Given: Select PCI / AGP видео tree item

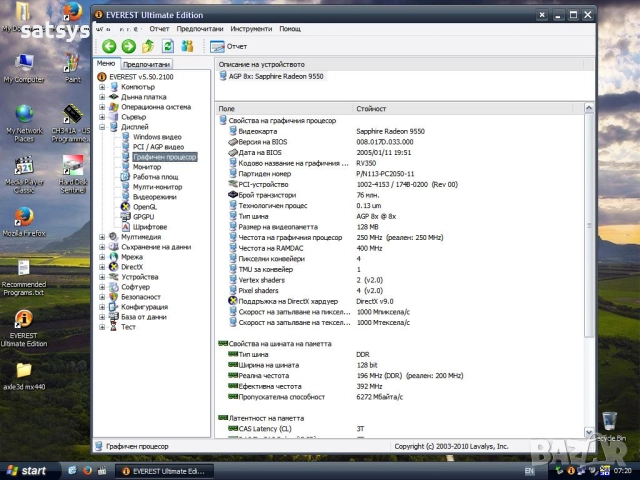Looking at the screenshot, I should (x=158, y=147).
